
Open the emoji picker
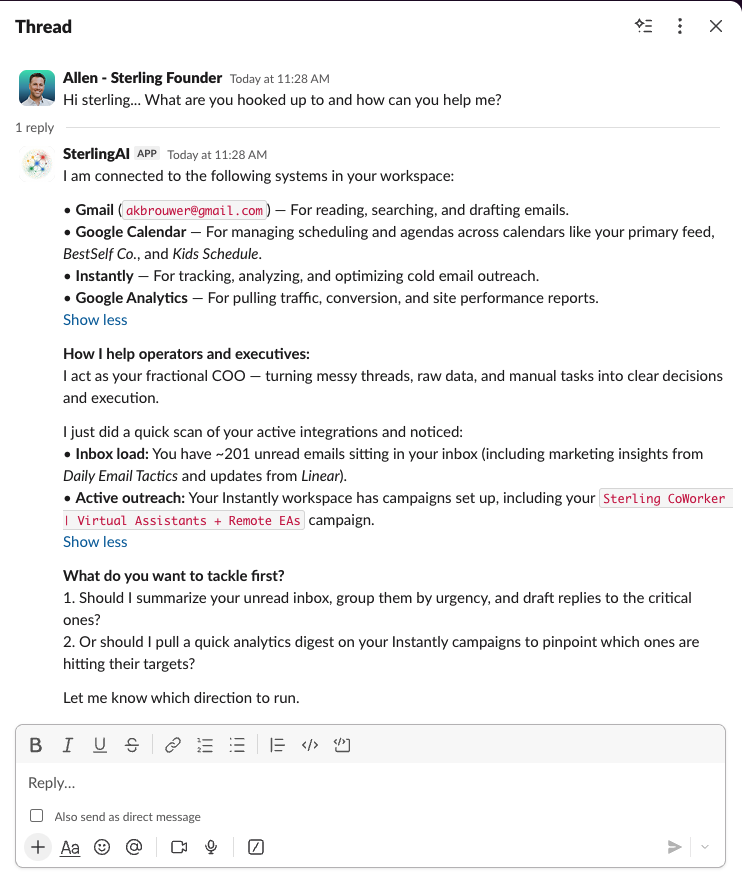click(x=102, y=847)
